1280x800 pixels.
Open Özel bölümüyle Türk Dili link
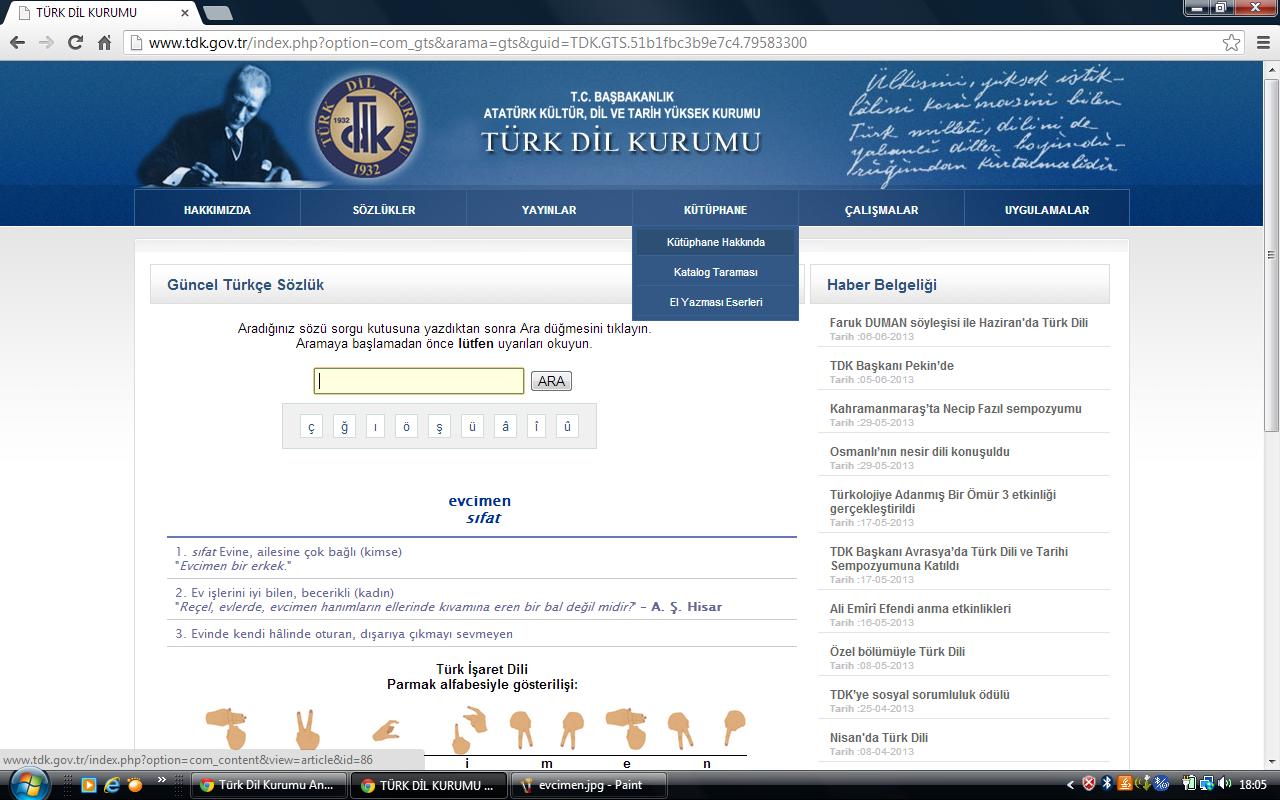(x=897, y=652)
